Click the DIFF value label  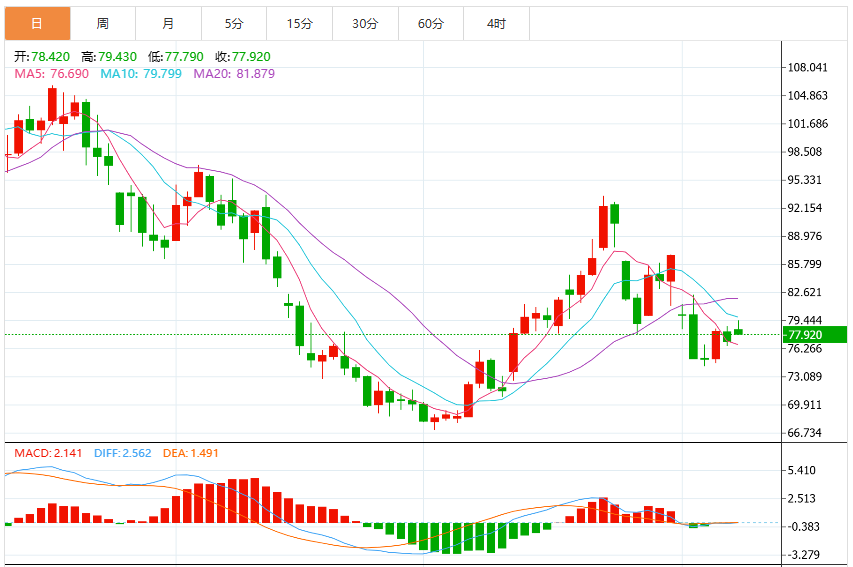coord(122,453)
